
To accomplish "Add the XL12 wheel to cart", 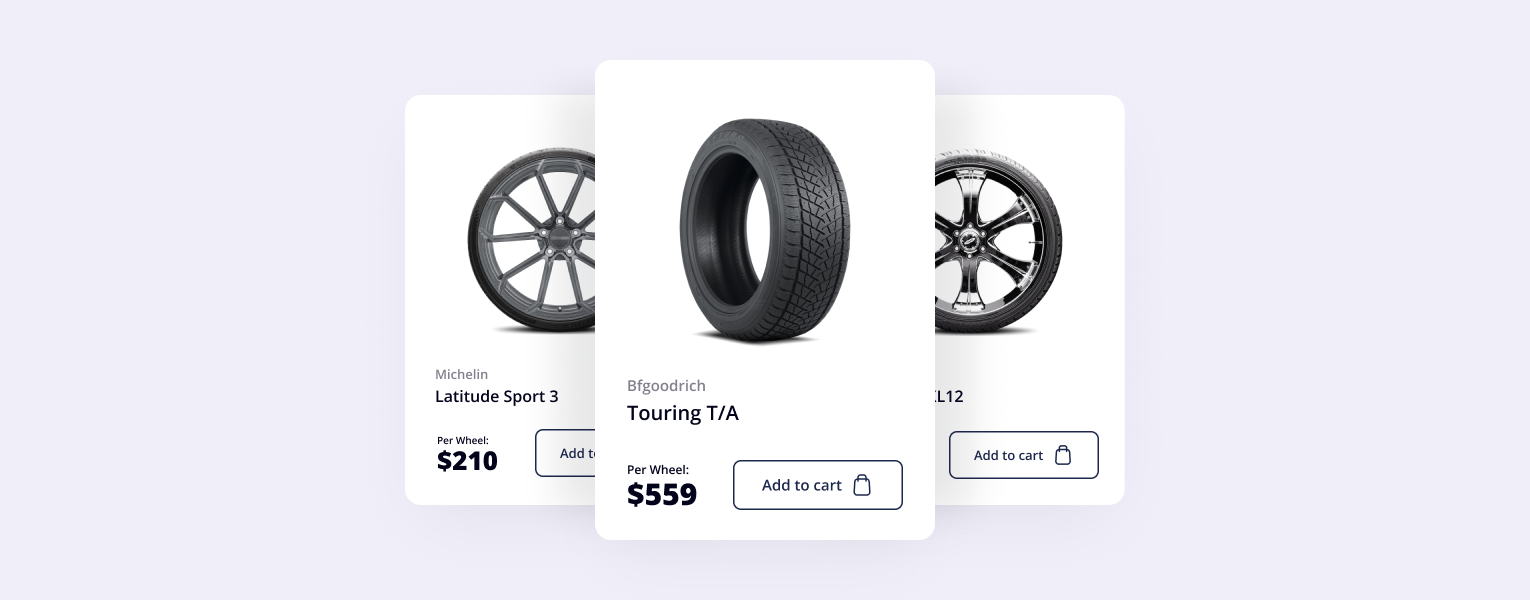I will point(1023,455).
